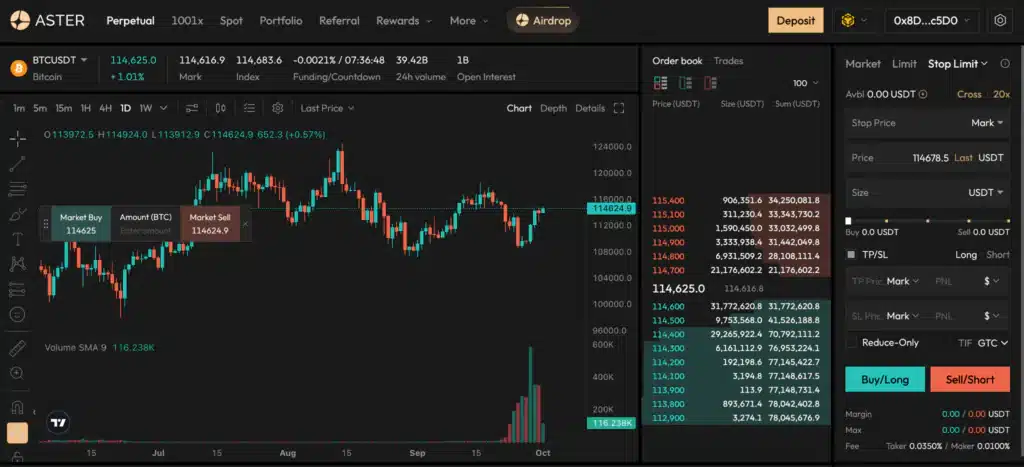Screen dimensions: 1024x467
Task: Show asks-only order book view
Action: click(x=711, y=84)
